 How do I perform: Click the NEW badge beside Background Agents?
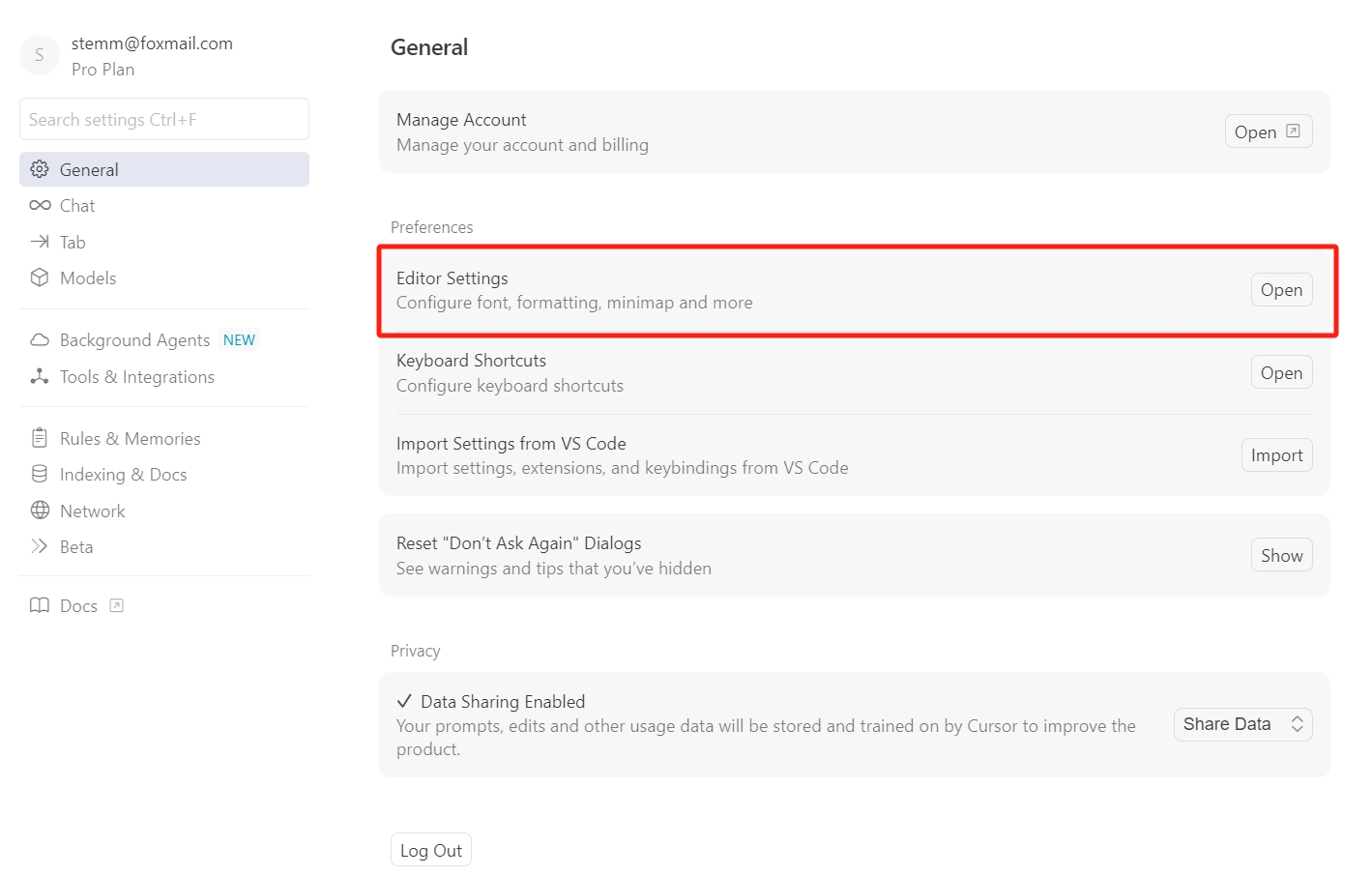(x=239, y=340)
